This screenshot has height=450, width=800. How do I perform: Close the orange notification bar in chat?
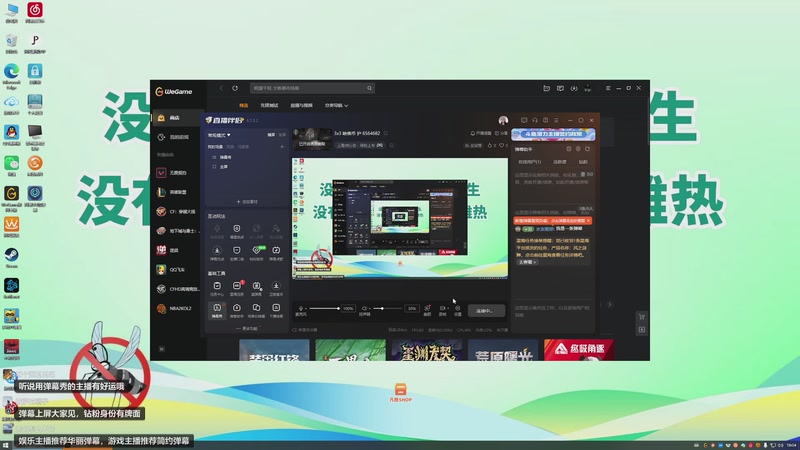(x=588, y=221)
